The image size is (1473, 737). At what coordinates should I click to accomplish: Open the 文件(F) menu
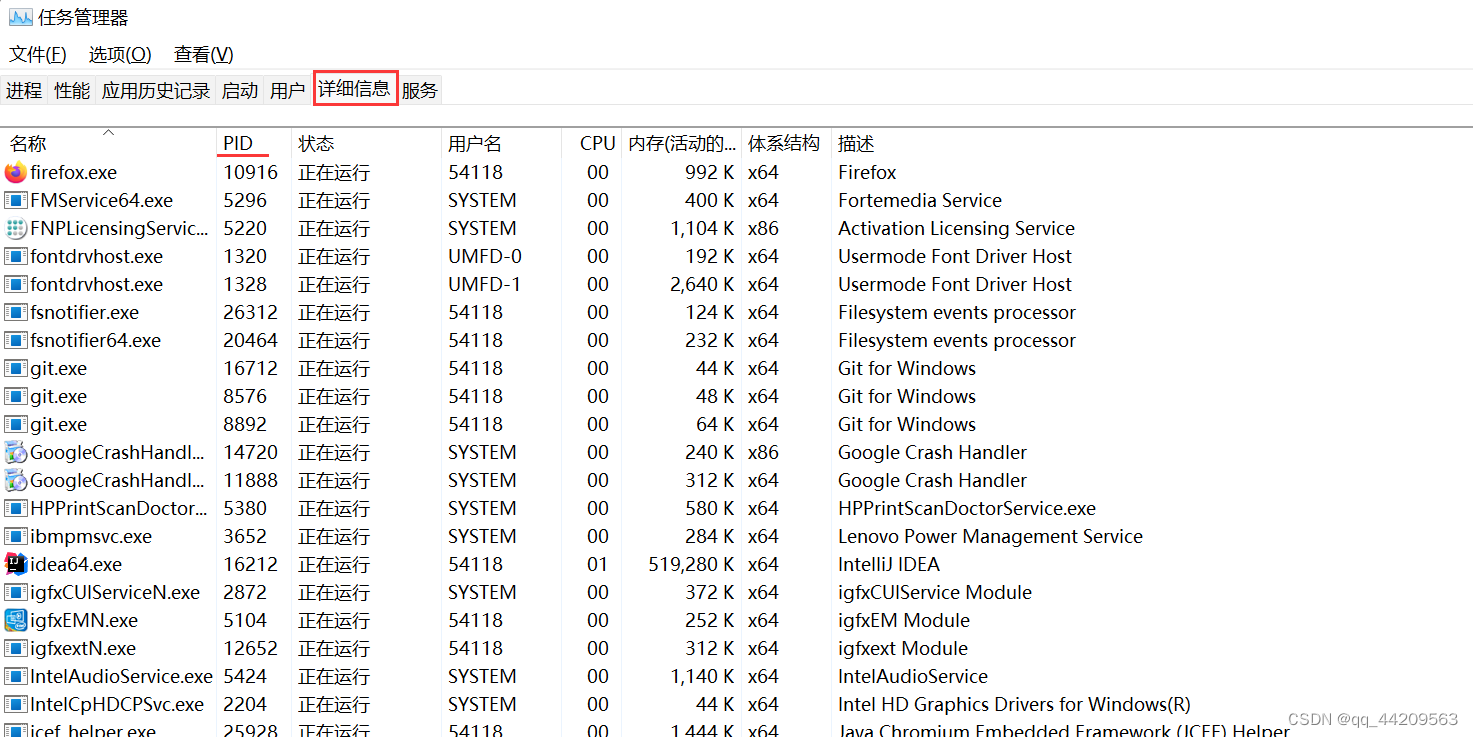[x=38, y=54]
